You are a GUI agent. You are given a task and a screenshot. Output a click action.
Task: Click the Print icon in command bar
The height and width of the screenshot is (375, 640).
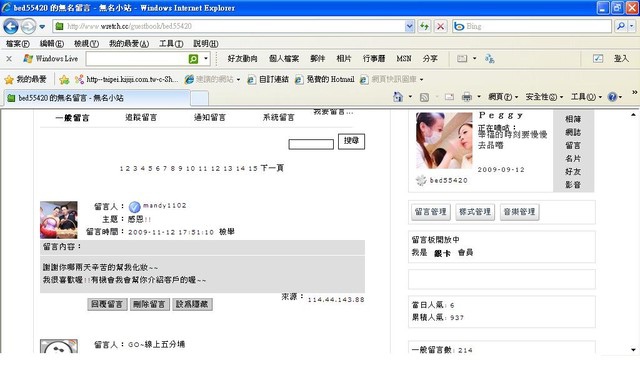(467, 97)
